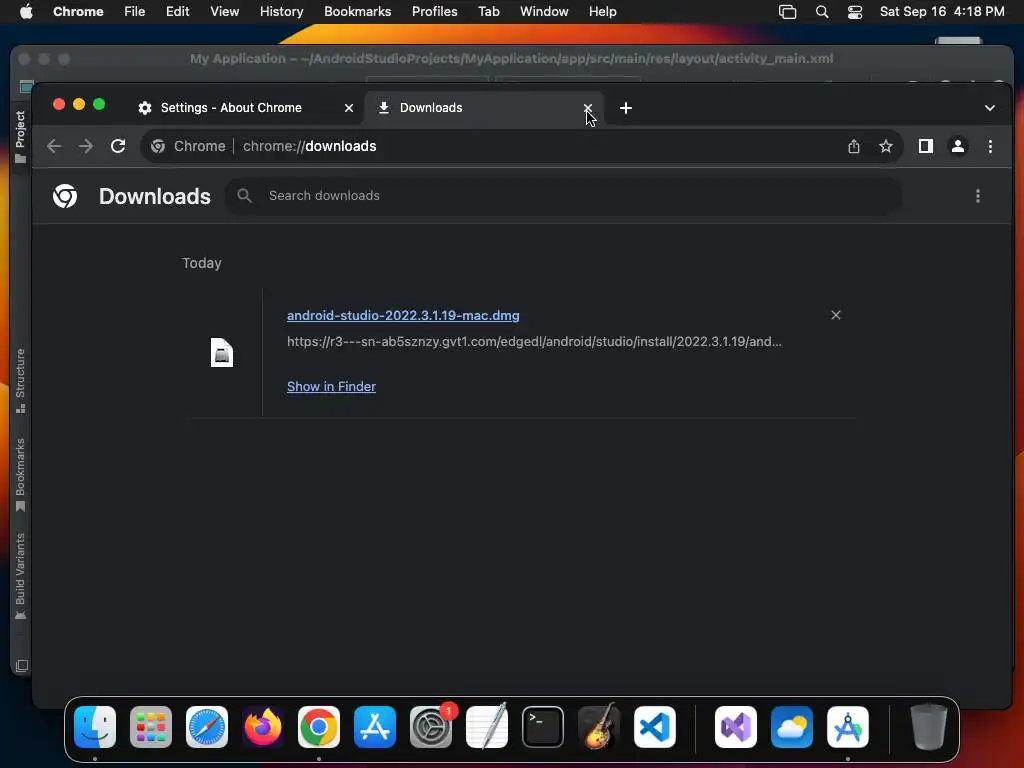Open the View menu

(224, 12)
